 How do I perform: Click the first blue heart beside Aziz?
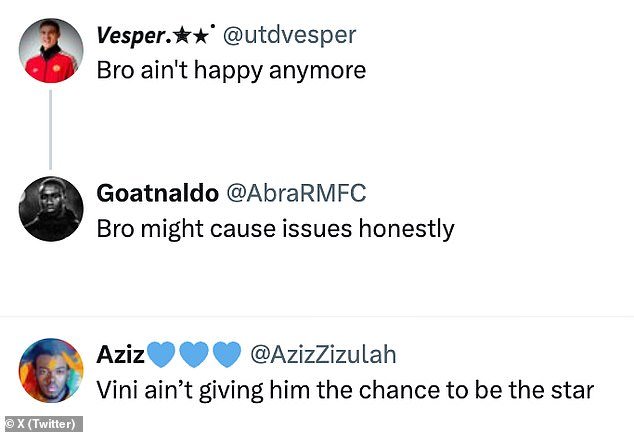162,354
